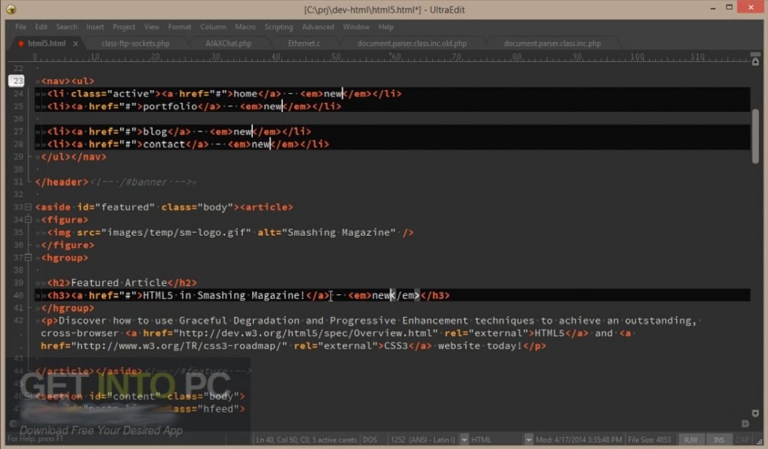The image size is (768, 449).
Task: Click '1252 (ANSI - Latin I)' encoding field
Action: pyautogui.click(x=423, y=440)
